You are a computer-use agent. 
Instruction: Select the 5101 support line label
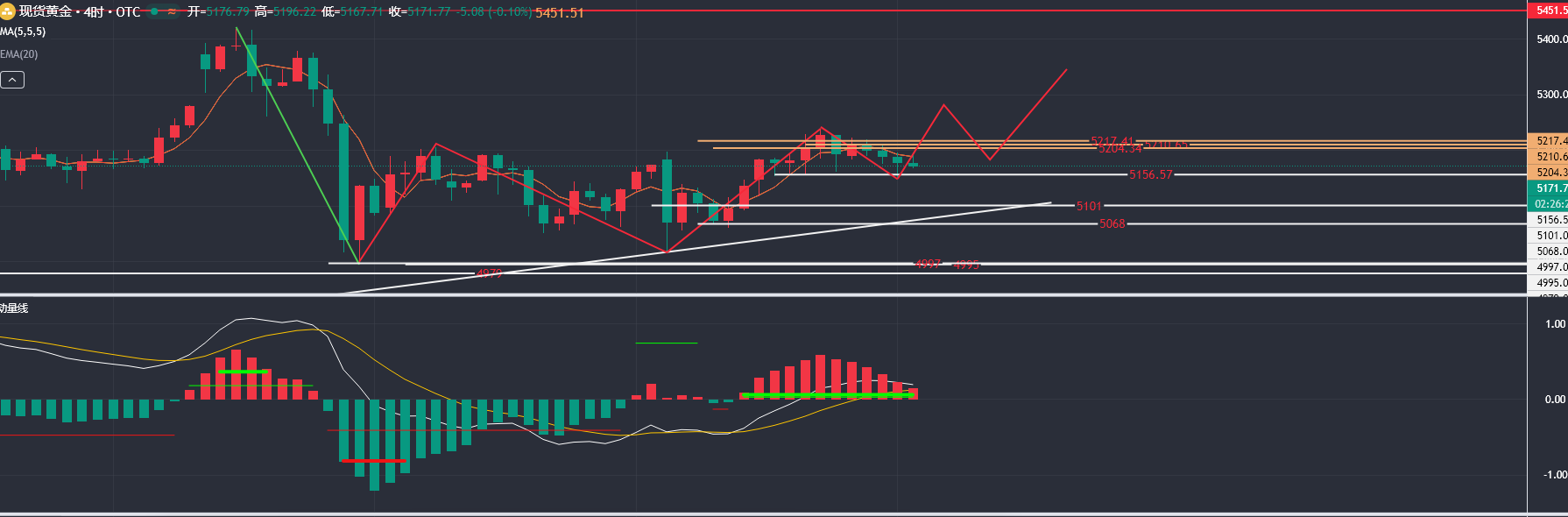point(1088,206)
